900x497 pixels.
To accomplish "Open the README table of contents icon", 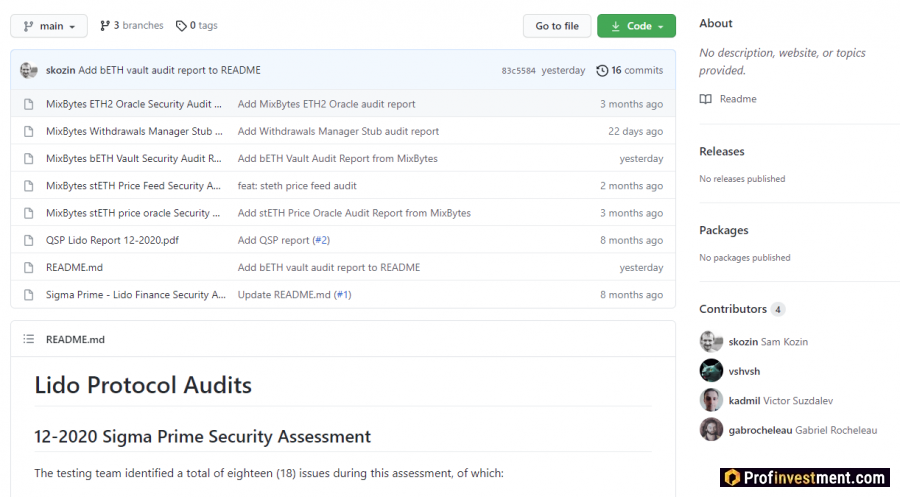I will point(29,339).
